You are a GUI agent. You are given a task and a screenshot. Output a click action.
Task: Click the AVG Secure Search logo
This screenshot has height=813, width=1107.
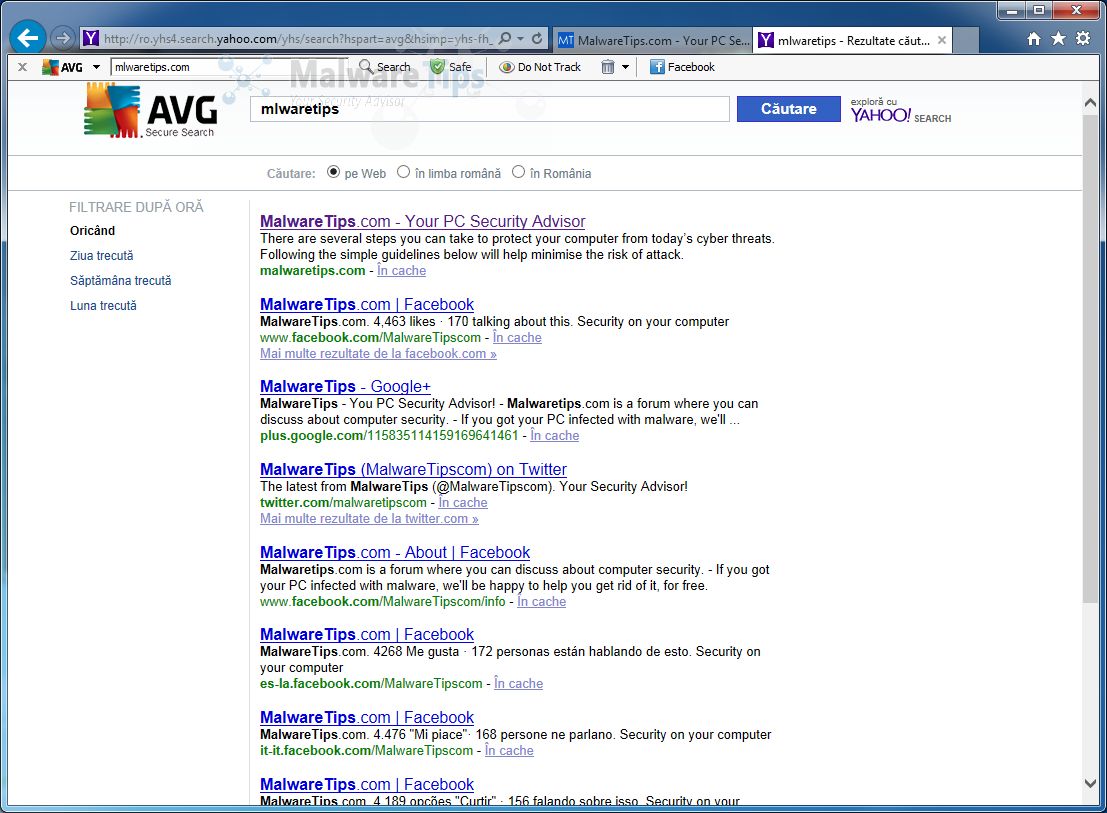click(x=150, y=110)
